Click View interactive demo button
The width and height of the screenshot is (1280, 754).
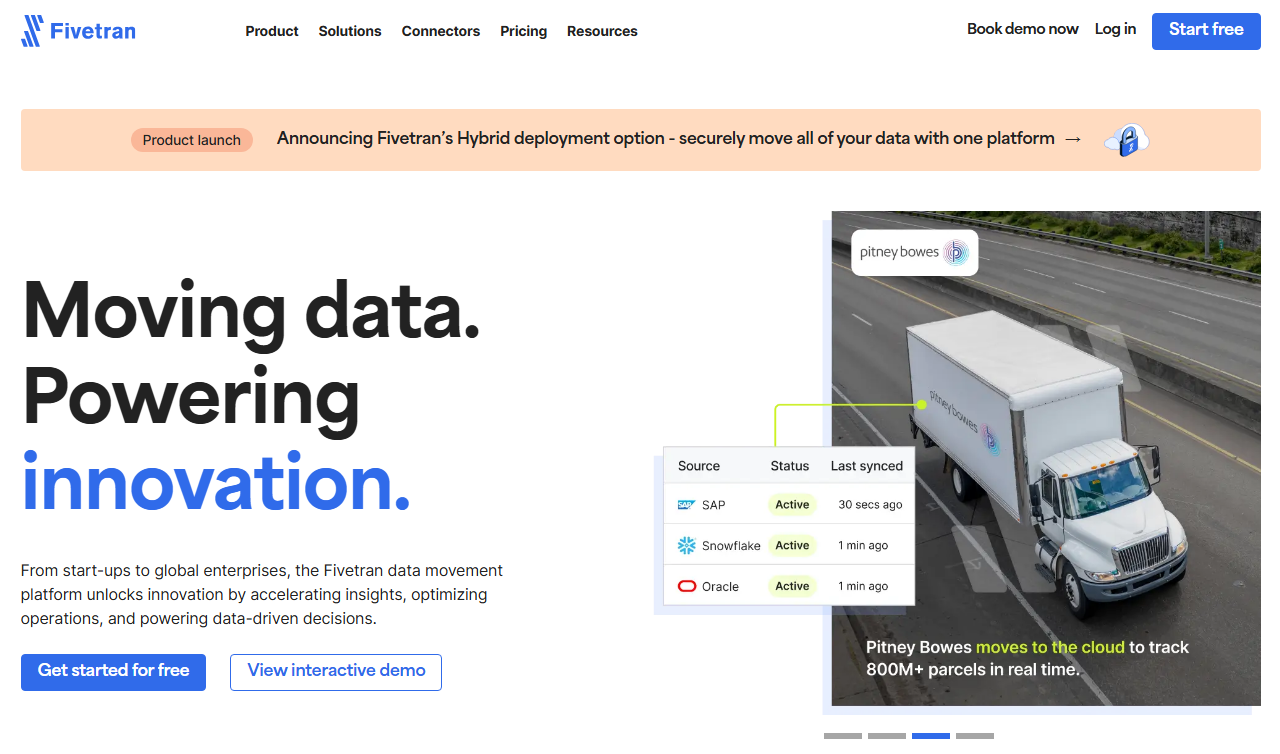[336, 672]
